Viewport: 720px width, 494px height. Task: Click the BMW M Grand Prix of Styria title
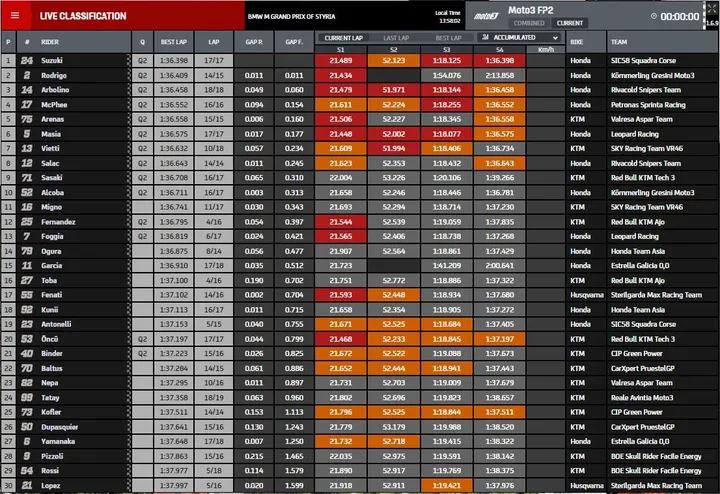click(x=292, y=17)
